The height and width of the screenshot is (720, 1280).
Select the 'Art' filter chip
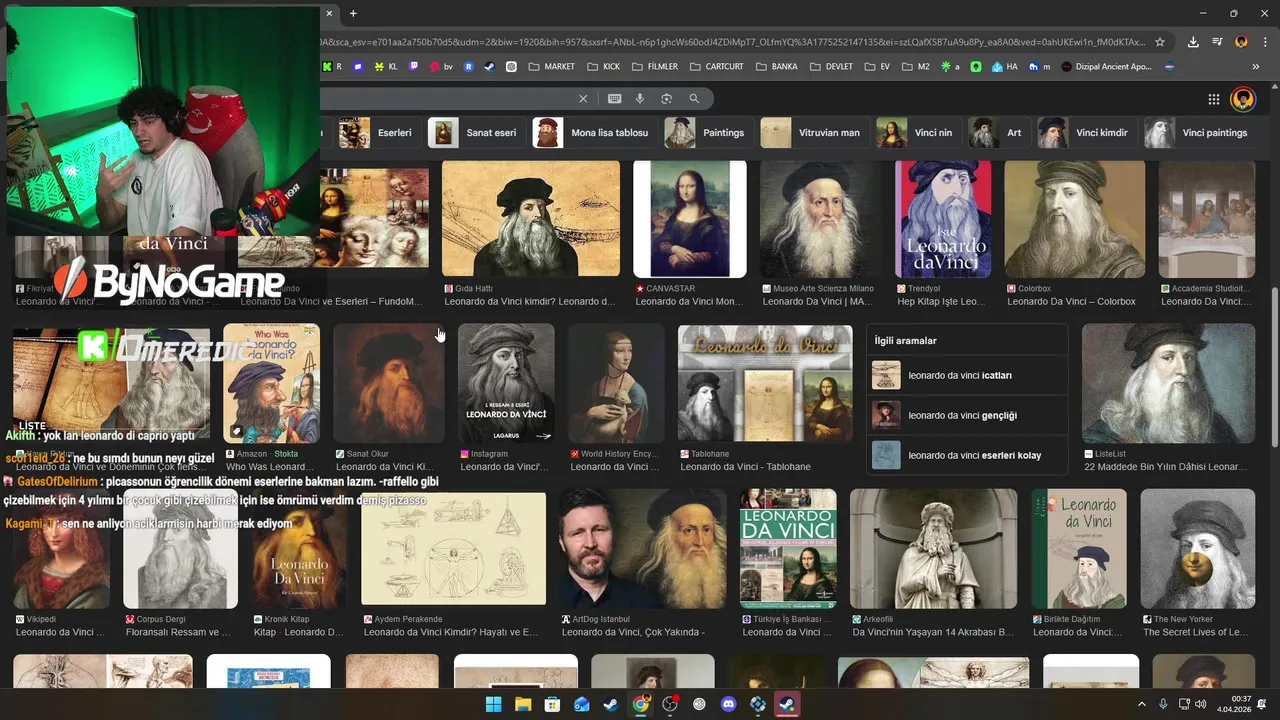click(x=999, y=132)
